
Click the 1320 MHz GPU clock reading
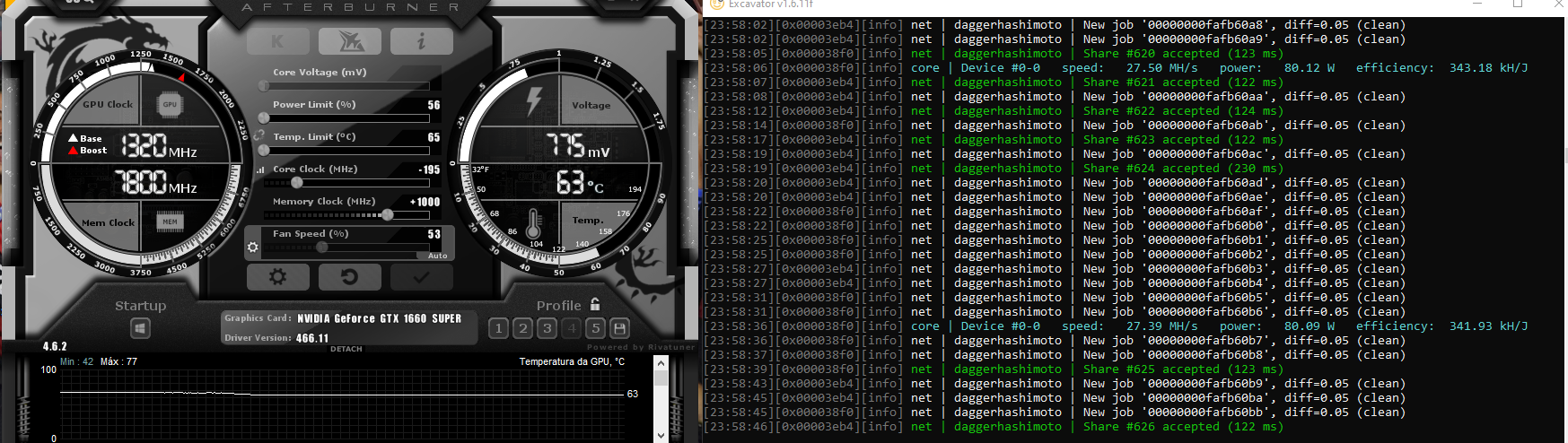pyautogui.click(x=159, y=146)
